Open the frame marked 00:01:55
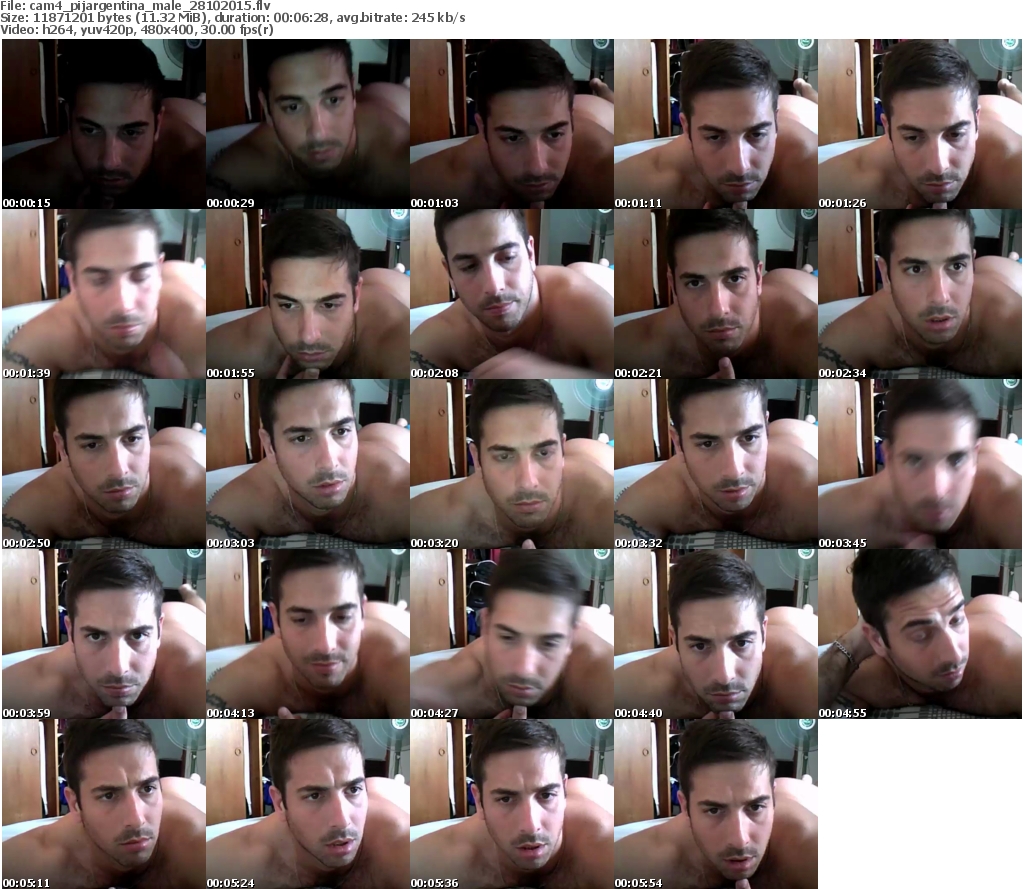Viewport: 1024px width, 889px height. (308, 294)
